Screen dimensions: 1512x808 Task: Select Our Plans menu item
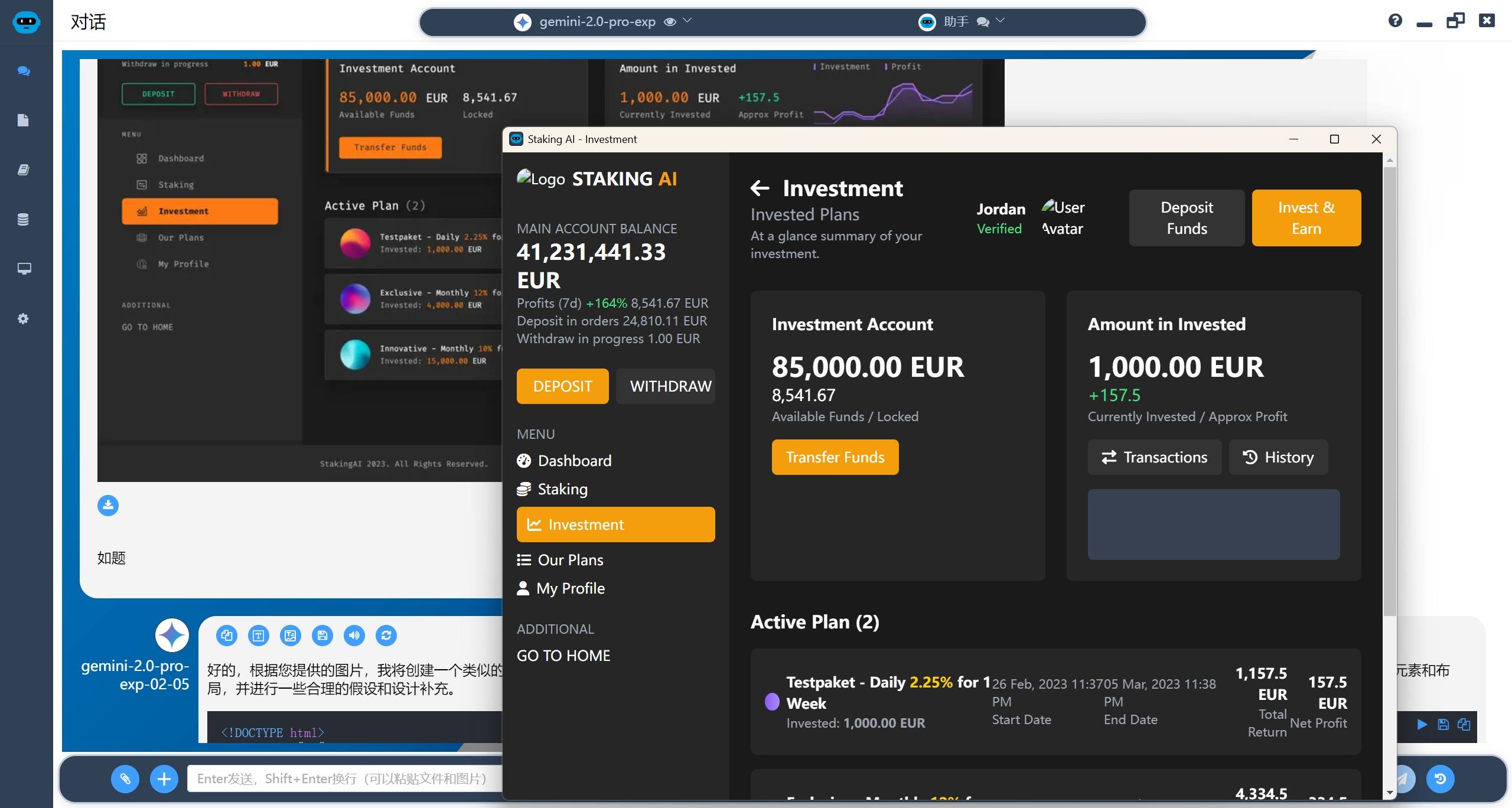[x=570, y=560]
